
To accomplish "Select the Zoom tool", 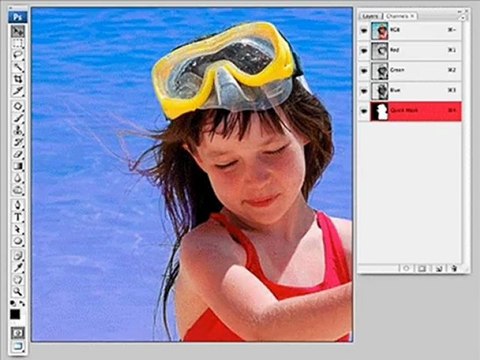I will (18, 292).
